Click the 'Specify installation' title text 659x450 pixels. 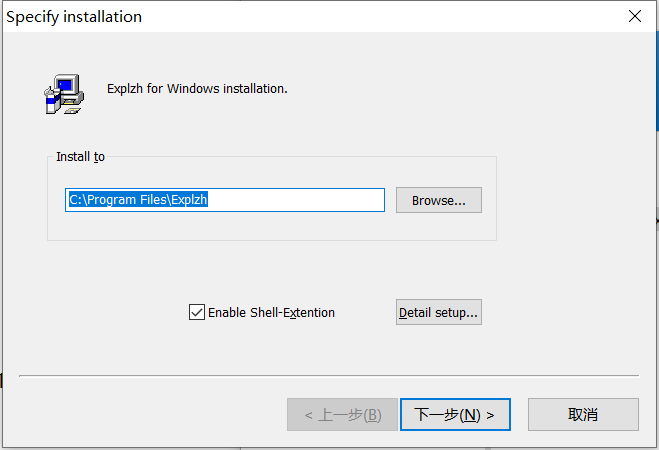(74, 17)
